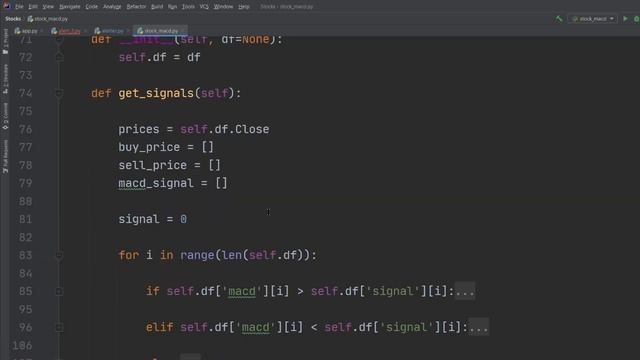
Task: Open the Navigate menu
Action: tap(70, 7)
